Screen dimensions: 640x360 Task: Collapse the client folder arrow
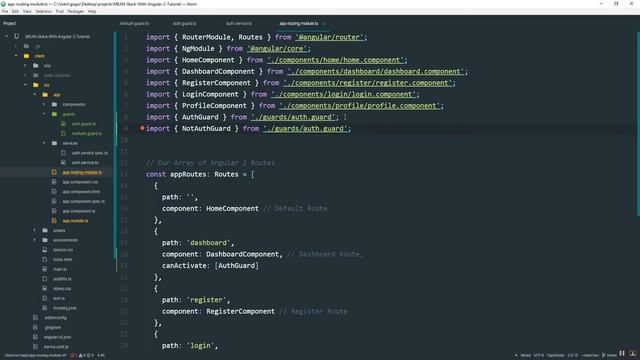click(x=16, y=56)
